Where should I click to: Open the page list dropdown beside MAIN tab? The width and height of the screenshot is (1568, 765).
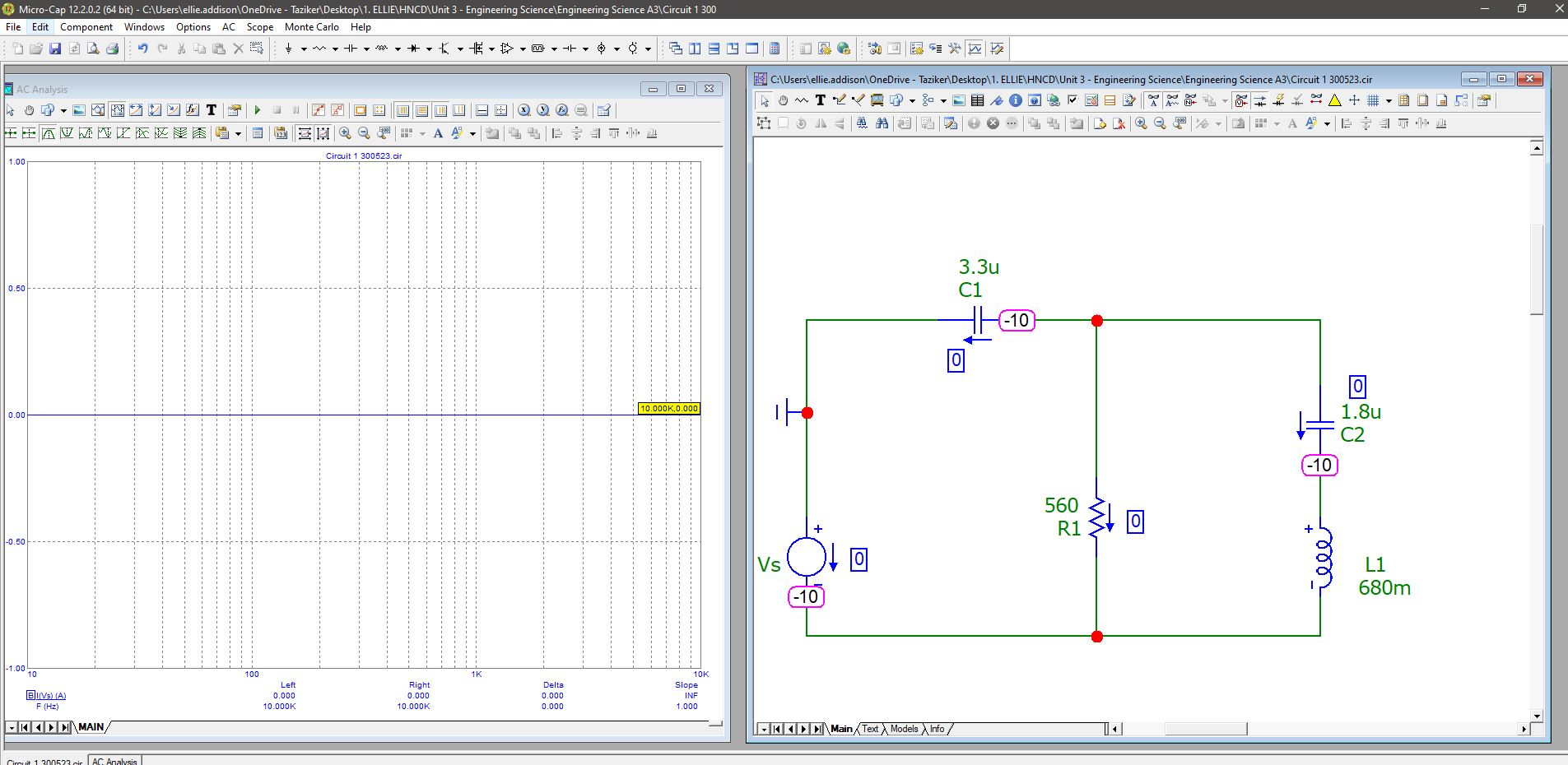[x=12, y=727]
